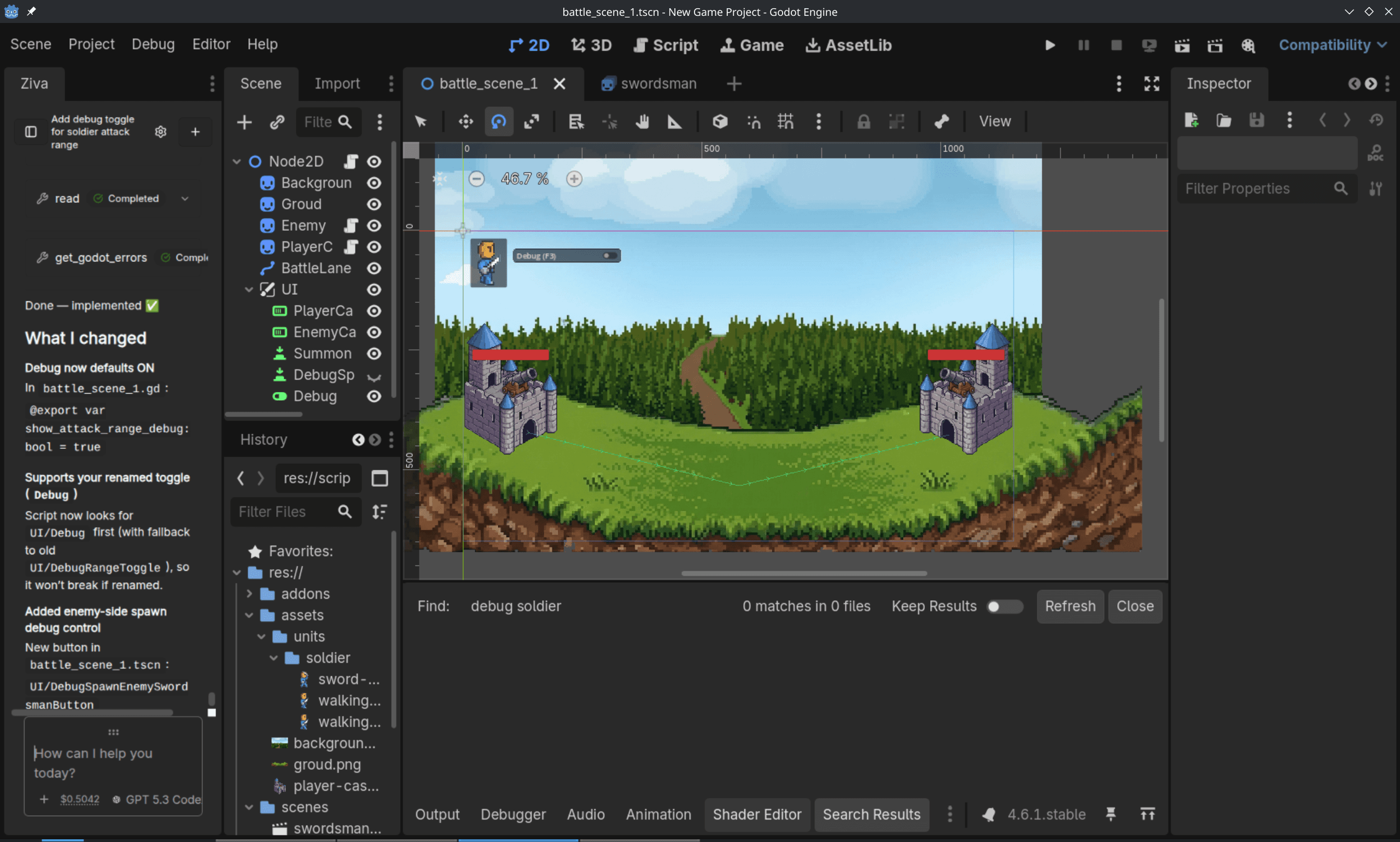The image size is (1400, 842).
Task: Toggle split mode in FileSystem dock
Action: point(380,478)
